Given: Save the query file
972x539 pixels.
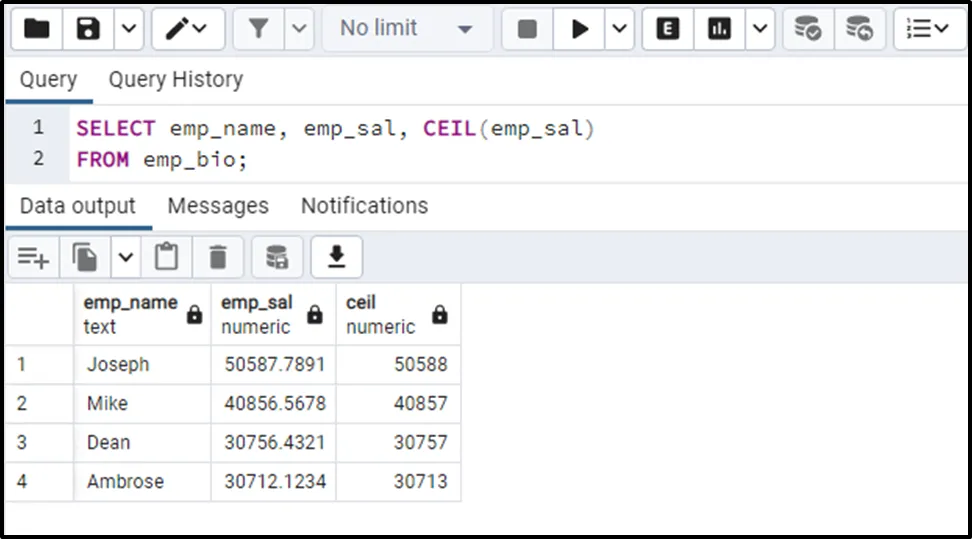Looking at the screenshot, I should (88, 29).
